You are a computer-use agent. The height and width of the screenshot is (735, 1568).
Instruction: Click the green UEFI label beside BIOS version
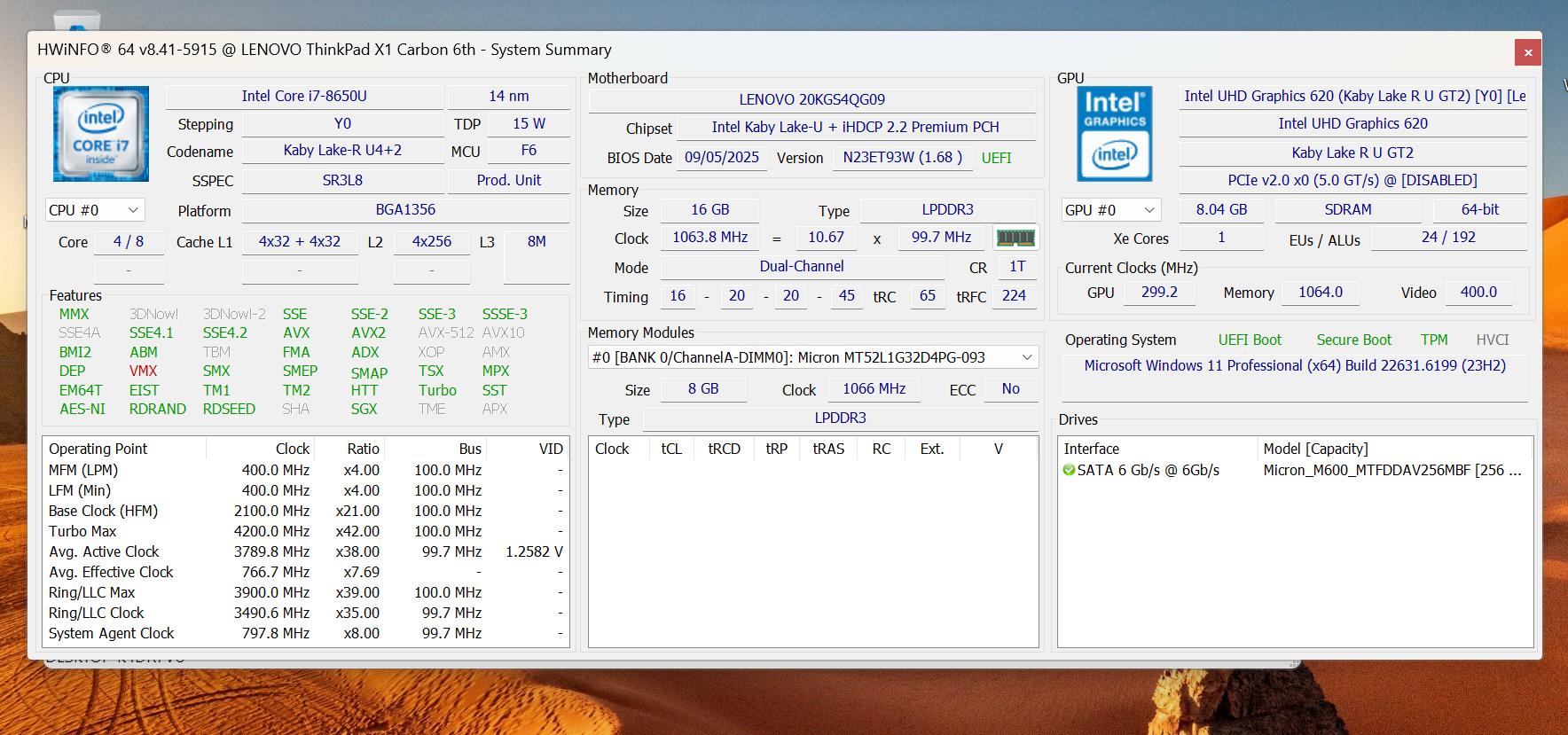point(996,158)
